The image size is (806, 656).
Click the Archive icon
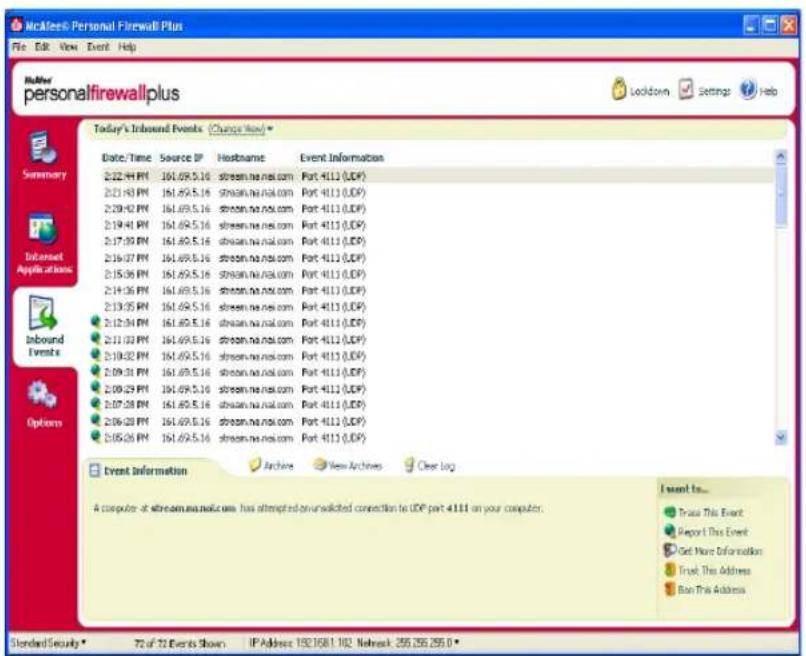[255, 465]
